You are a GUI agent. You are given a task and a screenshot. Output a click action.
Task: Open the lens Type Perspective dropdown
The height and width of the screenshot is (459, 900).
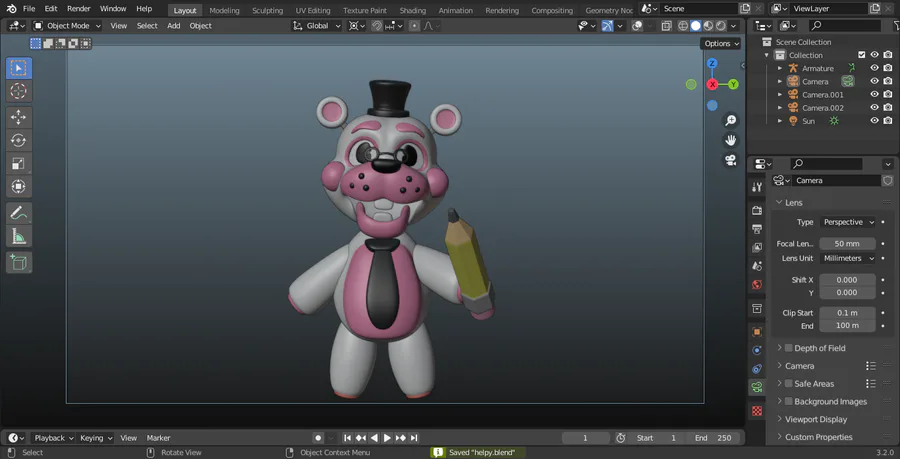pyautogui.click(x=847, y=222)
